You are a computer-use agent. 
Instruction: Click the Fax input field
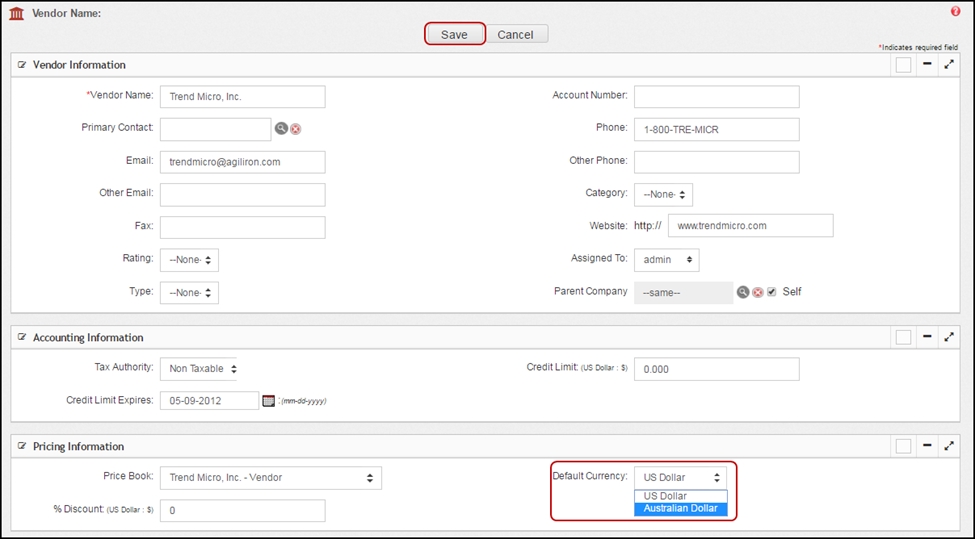pyautogui.click(x=243, y=227)
